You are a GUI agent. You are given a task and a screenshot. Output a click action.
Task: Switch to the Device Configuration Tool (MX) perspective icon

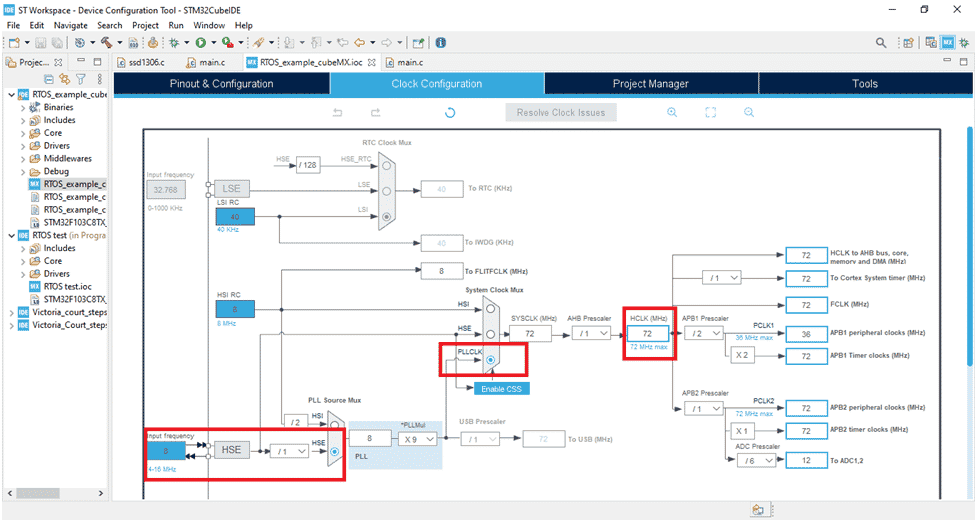coord(948,42)
